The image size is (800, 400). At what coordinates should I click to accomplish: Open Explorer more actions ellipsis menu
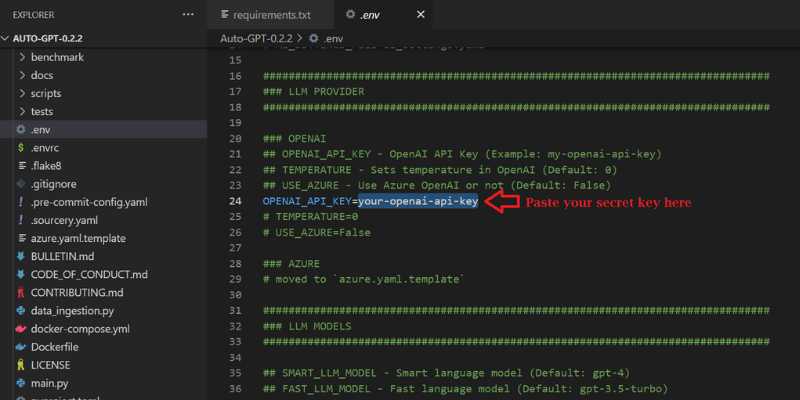(x=188, y=15)
